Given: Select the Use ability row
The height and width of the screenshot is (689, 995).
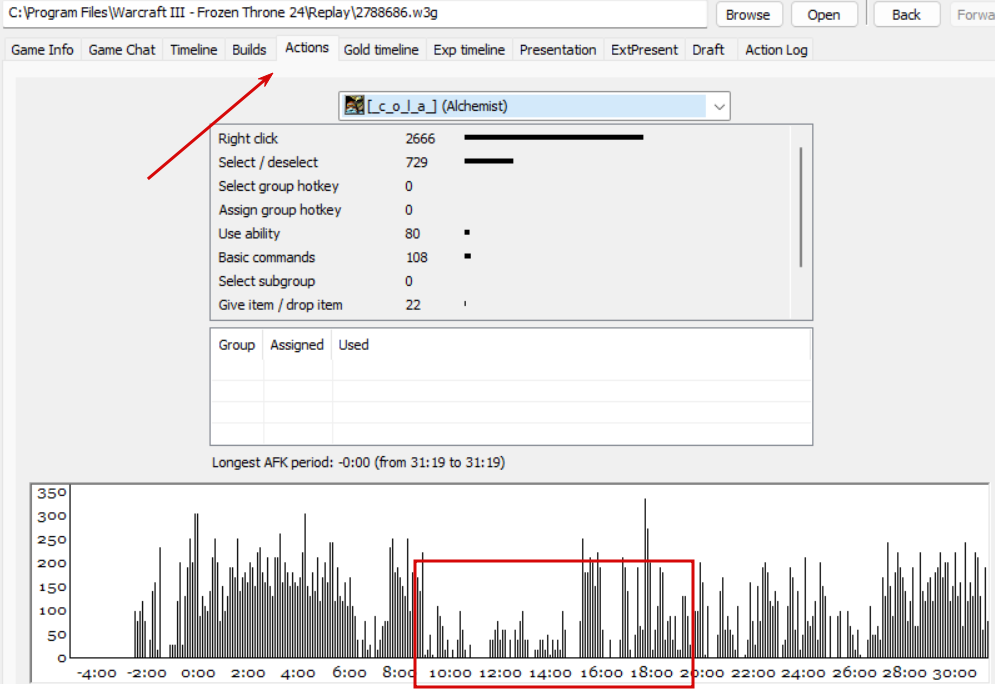Looking at the screenshot, I should pyautogui.click(x=500, y=233).
